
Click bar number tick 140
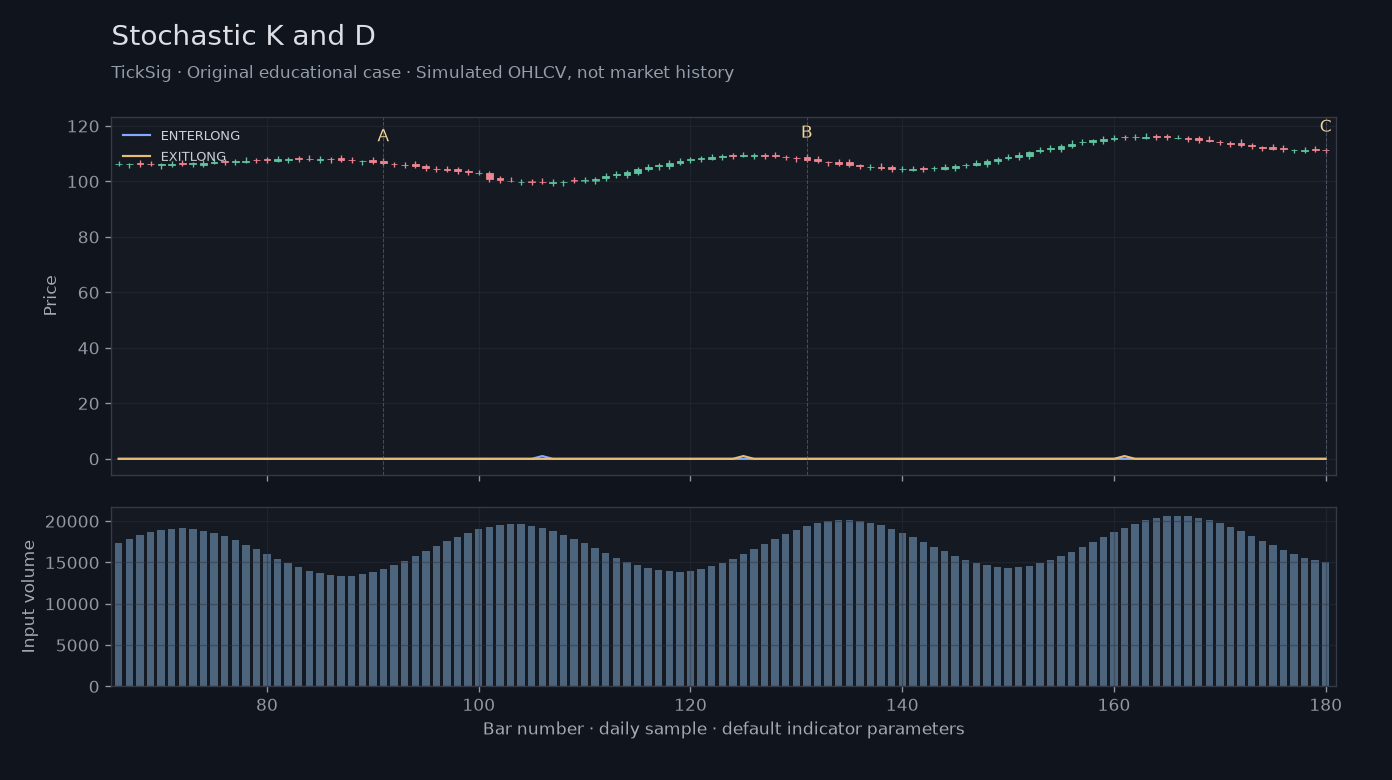[x=902, y=704]
